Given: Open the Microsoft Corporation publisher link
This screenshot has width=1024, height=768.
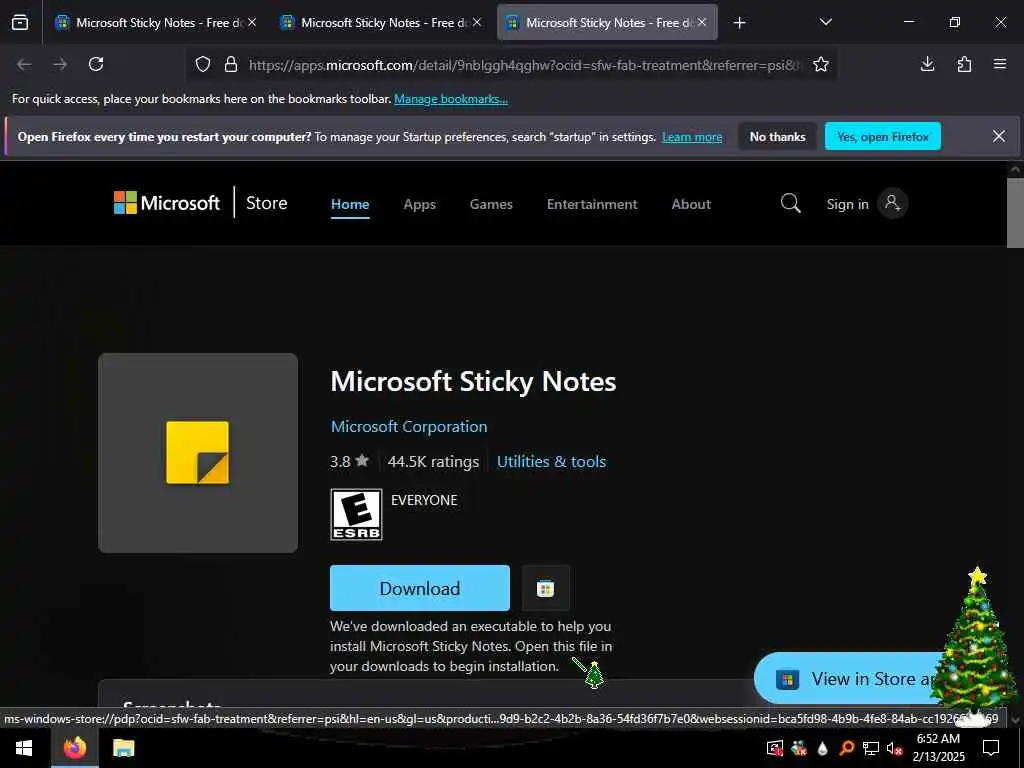Looking at the screenshot, I should tap(409, 426).
